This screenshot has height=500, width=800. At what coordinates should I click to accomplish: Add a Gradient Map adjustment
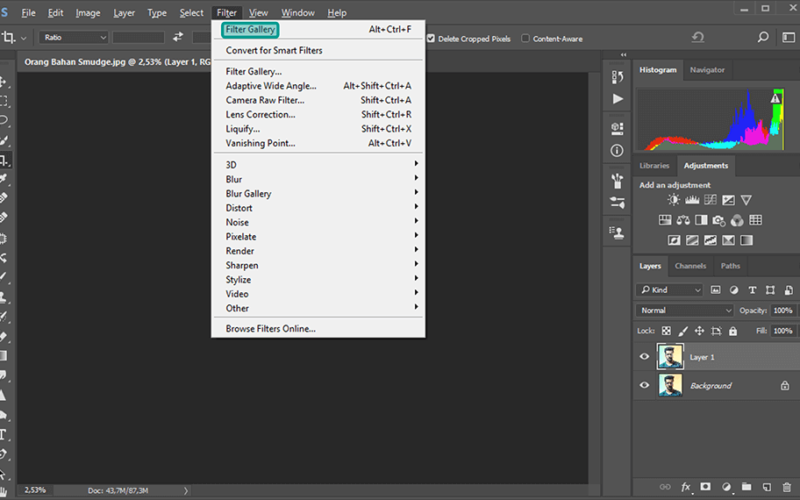746,240
